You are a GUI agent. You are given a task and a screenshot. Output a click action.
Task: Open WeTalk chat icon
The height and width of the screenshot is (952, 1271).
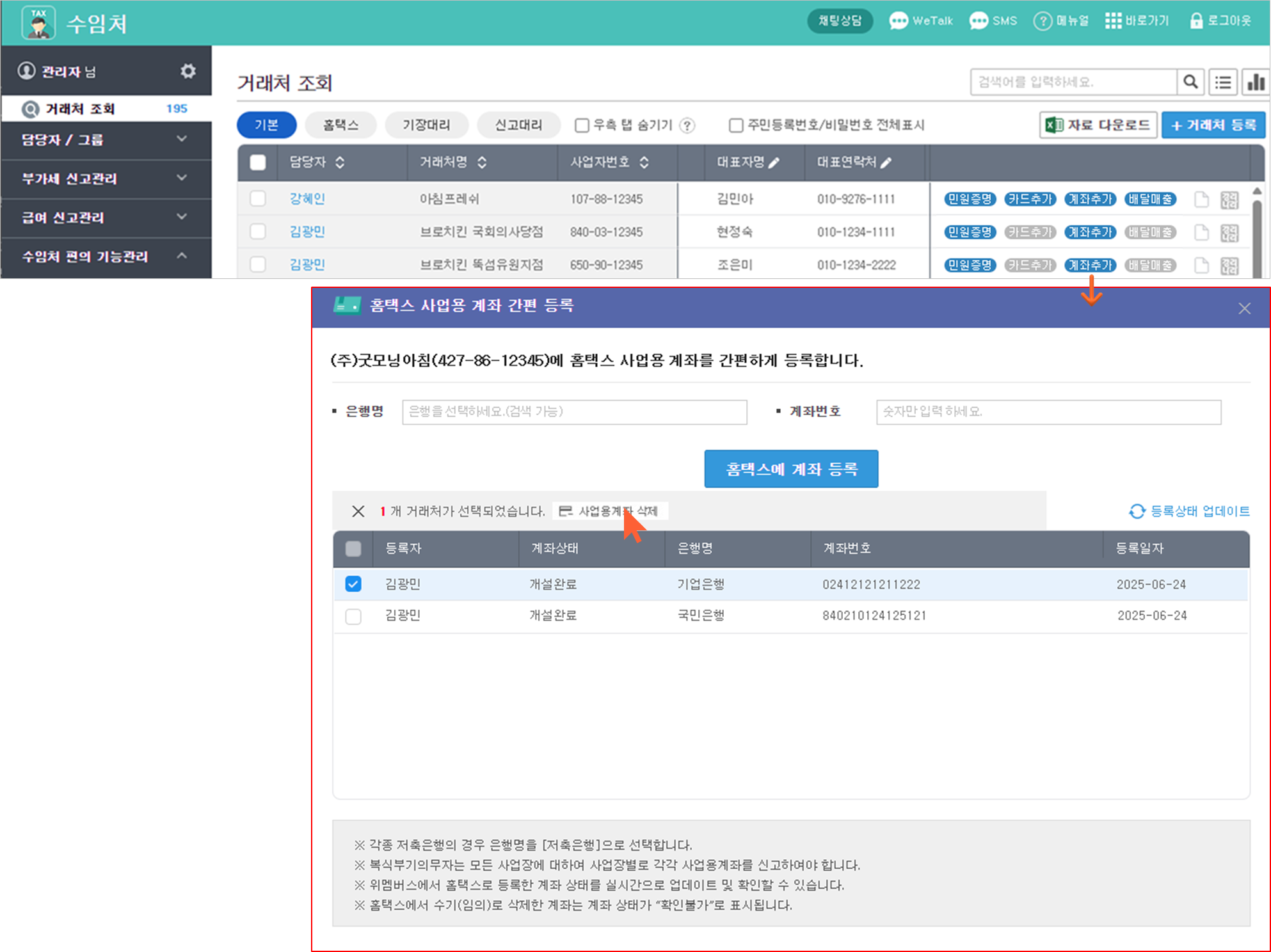click(898, 21)
